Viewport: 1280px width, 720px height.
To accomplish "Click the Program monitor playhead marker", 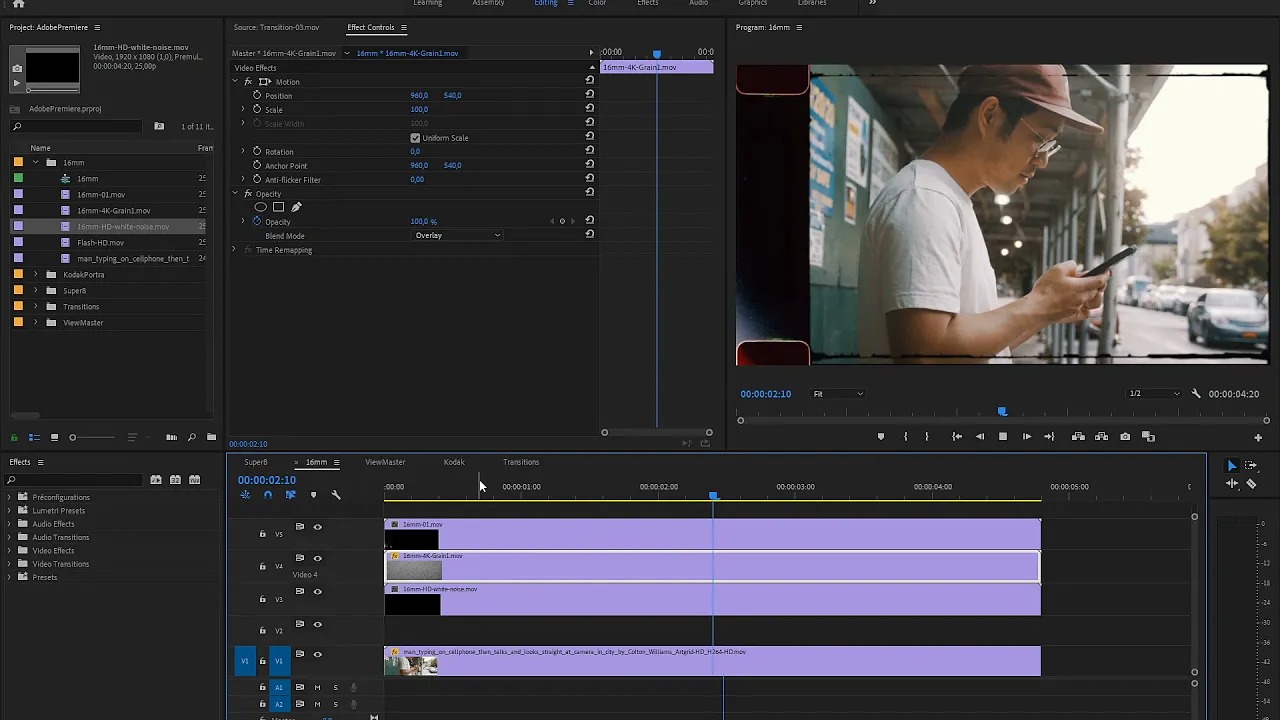I will pyautogui.click(x=1002, y=411).
